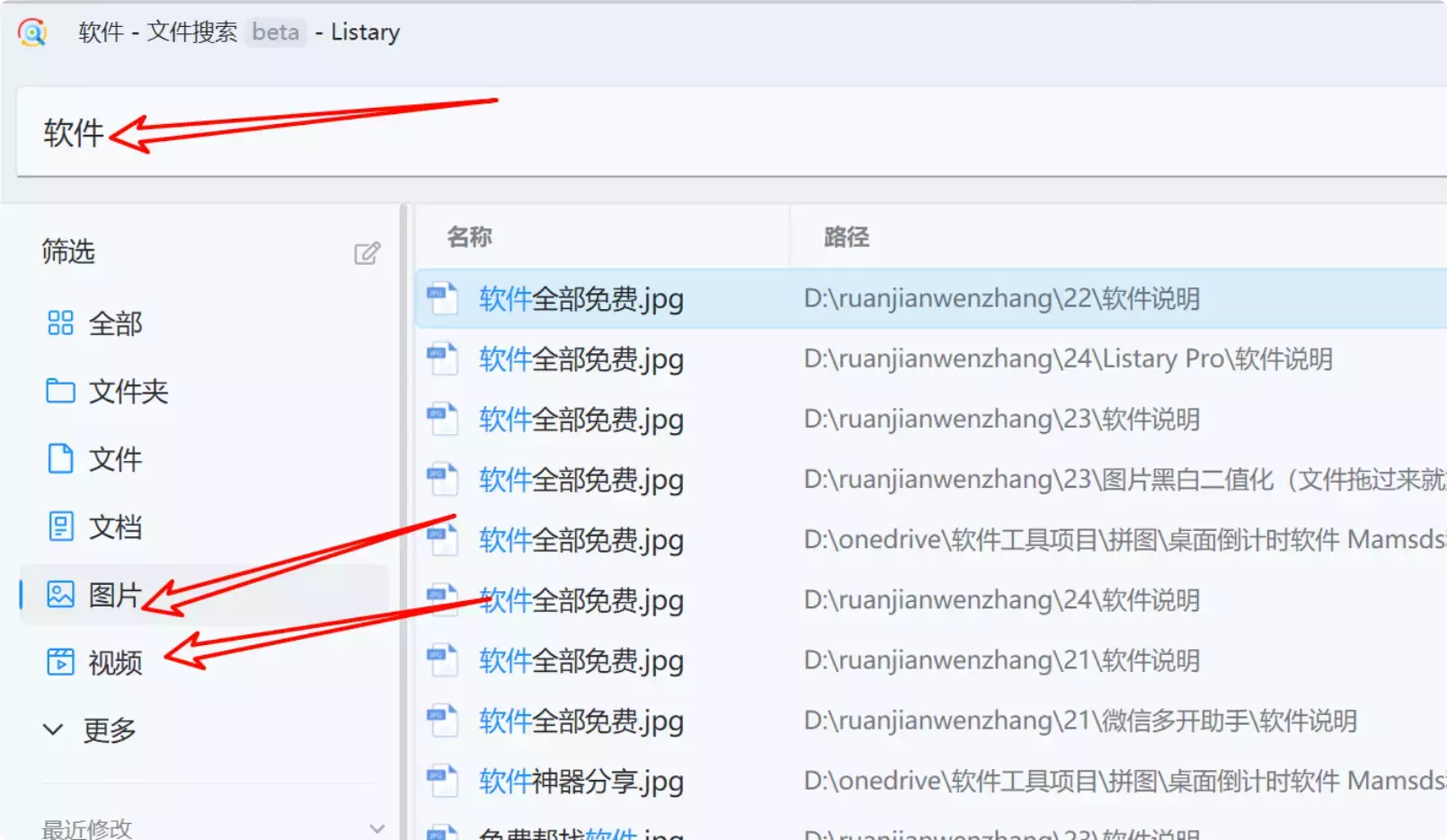The width and height of the screenshot is (1447, 840).
Task: Click the beta badge in the title bar
Action: 275,32
